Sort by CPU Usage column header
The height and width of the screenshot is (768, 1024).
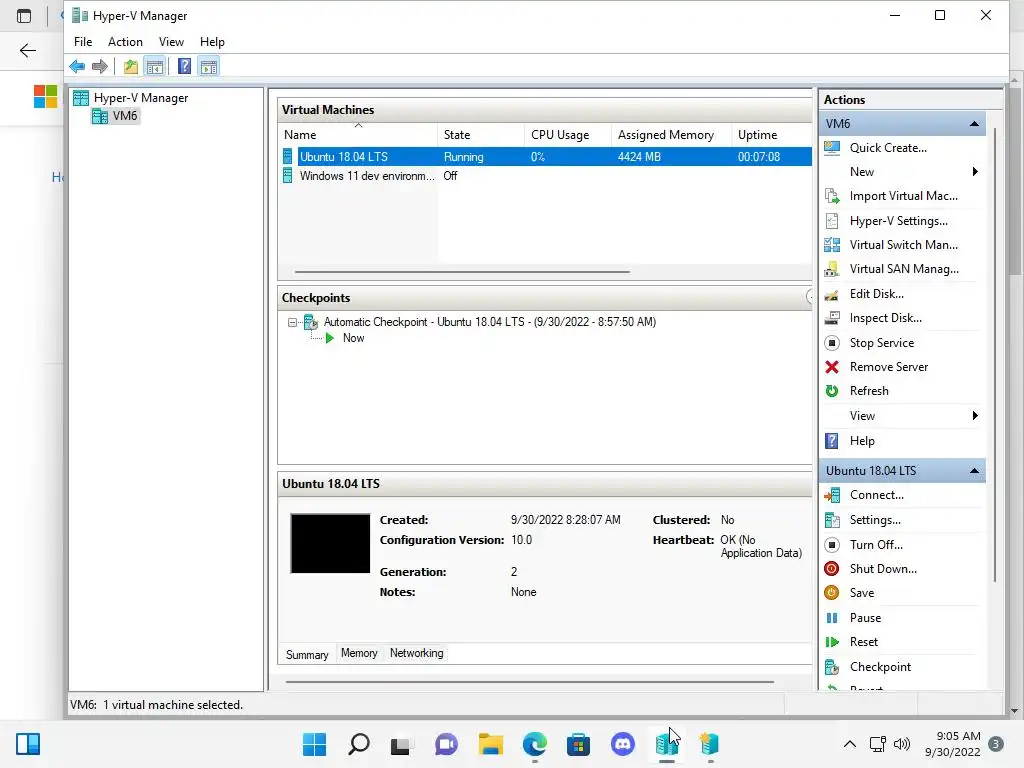pyautogui.click(x=568, y=135)
